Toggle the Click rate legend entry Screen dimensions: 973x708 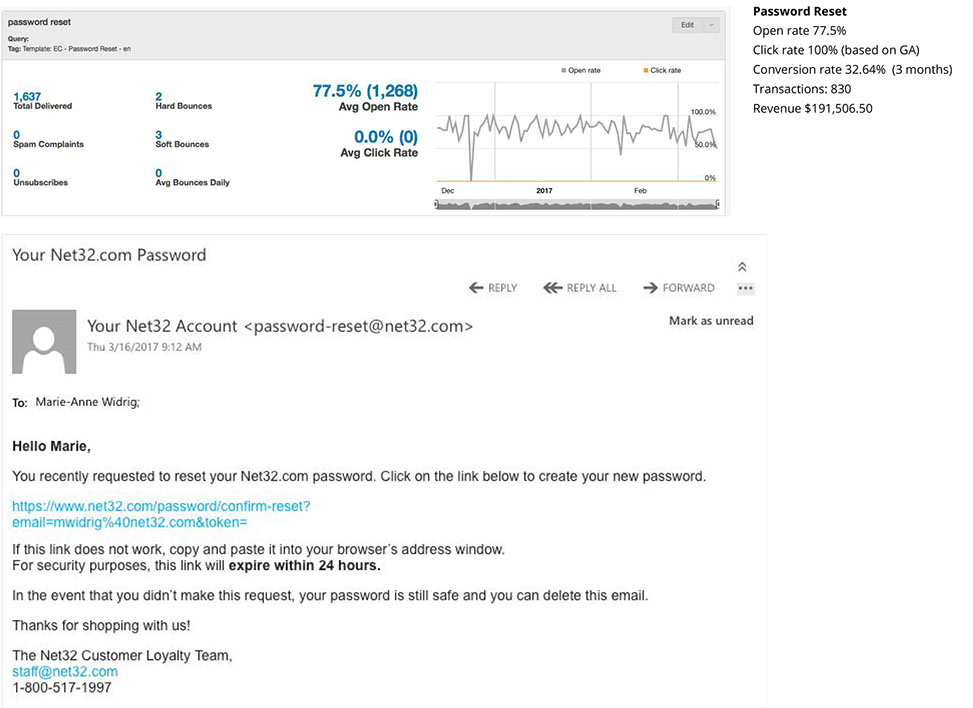662,70
